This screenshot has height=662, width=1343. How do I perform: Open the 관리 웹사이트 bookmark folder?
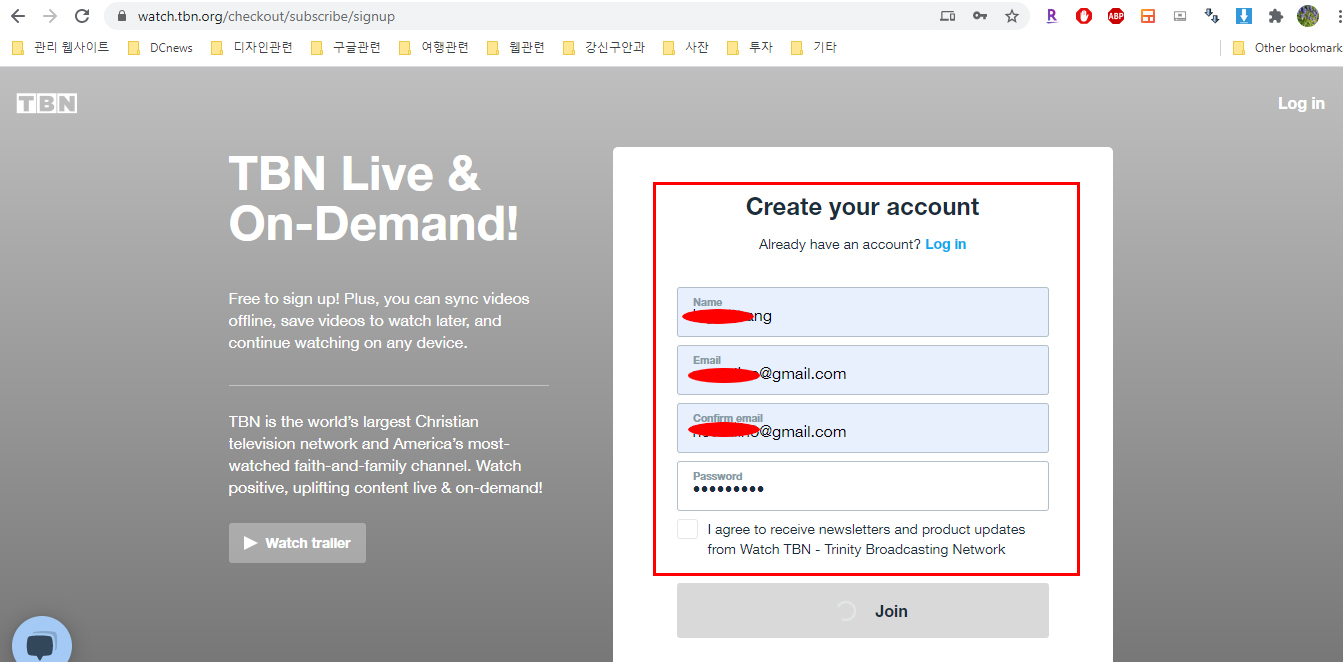click(61, 47)
